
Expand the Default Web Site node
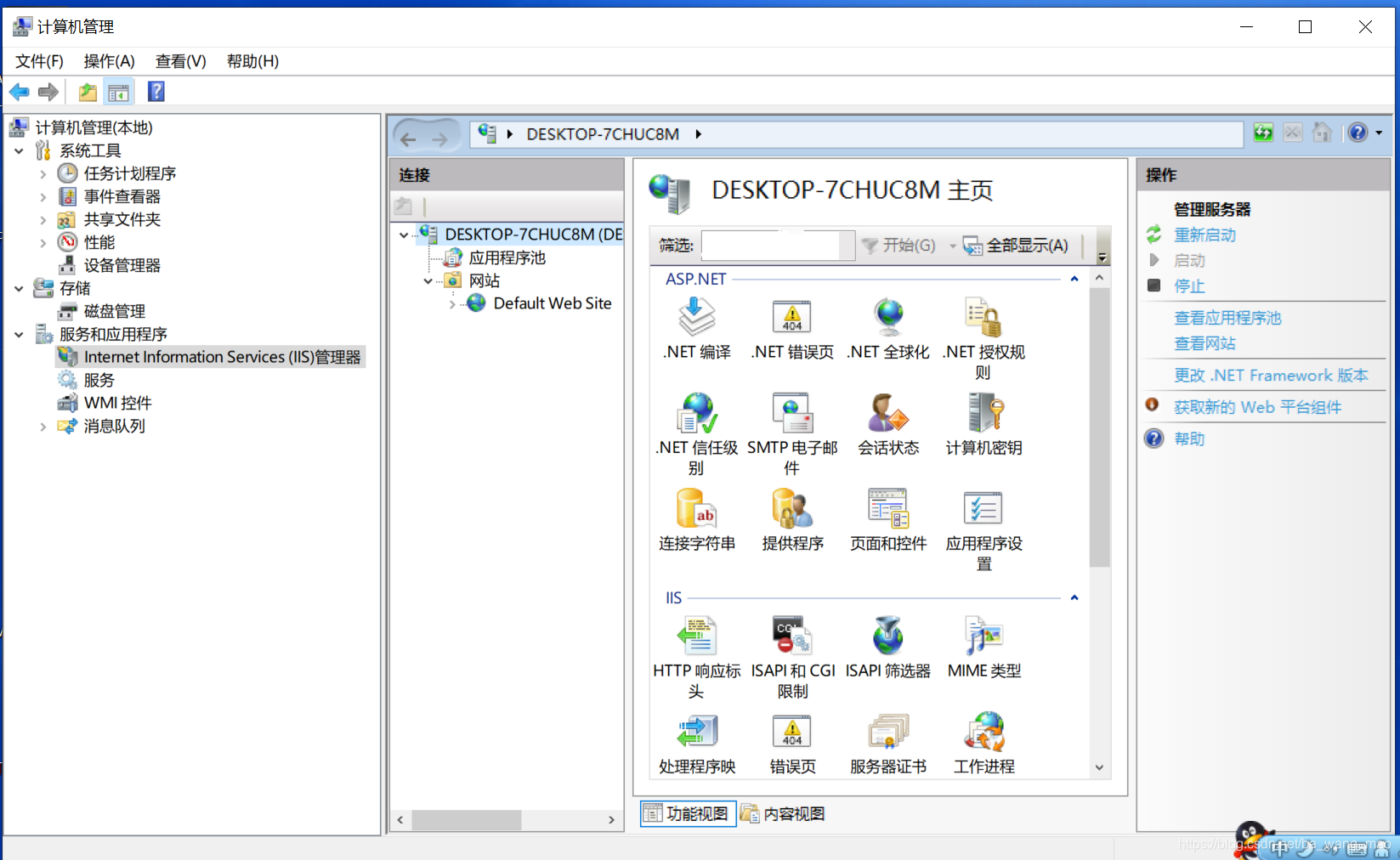(x=452, y=304)
